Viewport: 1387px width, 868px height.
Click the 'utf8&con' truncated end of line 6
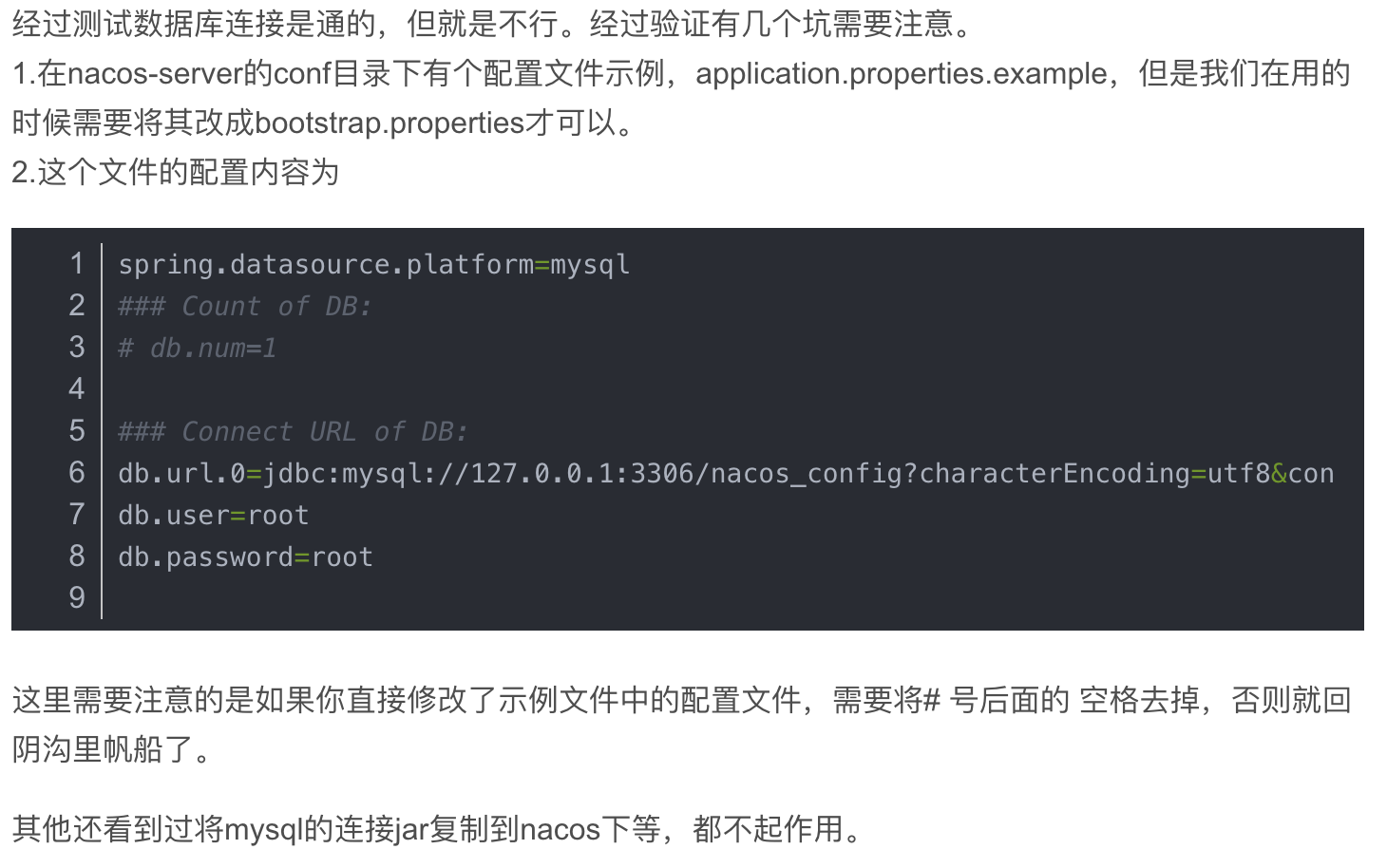[x=1271, y=474]
